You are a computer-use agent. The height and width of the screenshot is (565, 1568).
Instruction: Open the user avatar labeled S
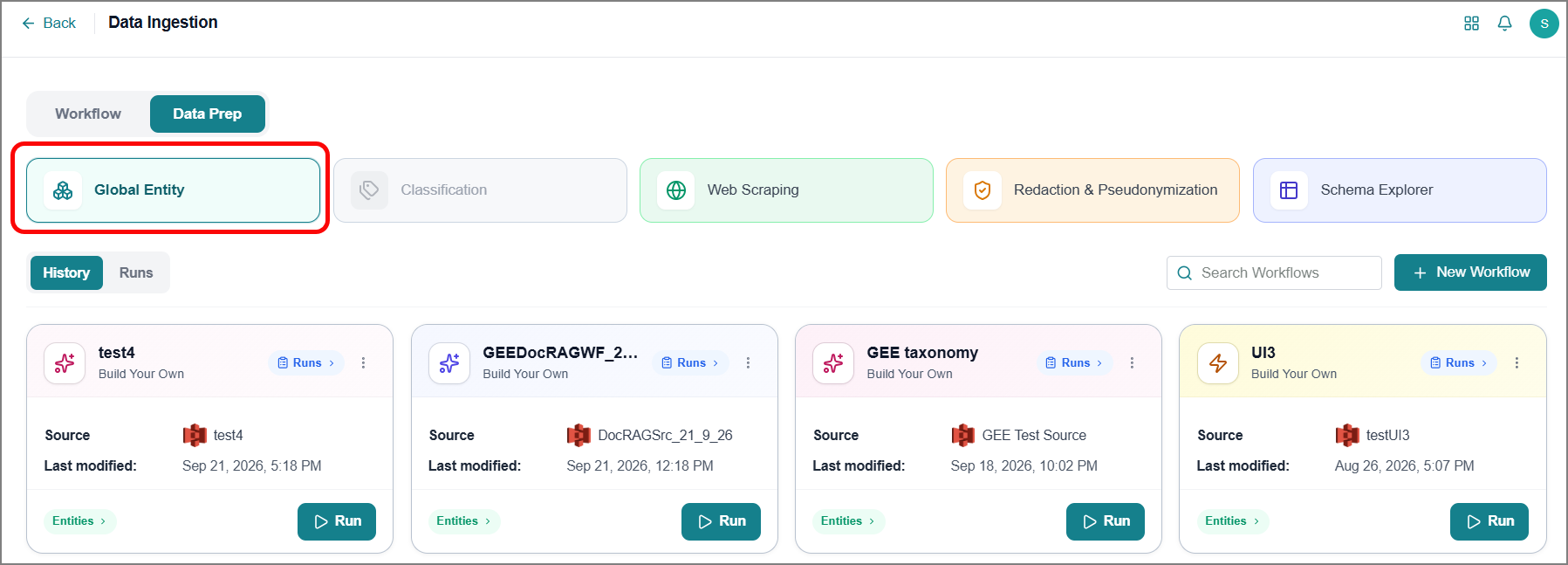[x=1544, y=24]
